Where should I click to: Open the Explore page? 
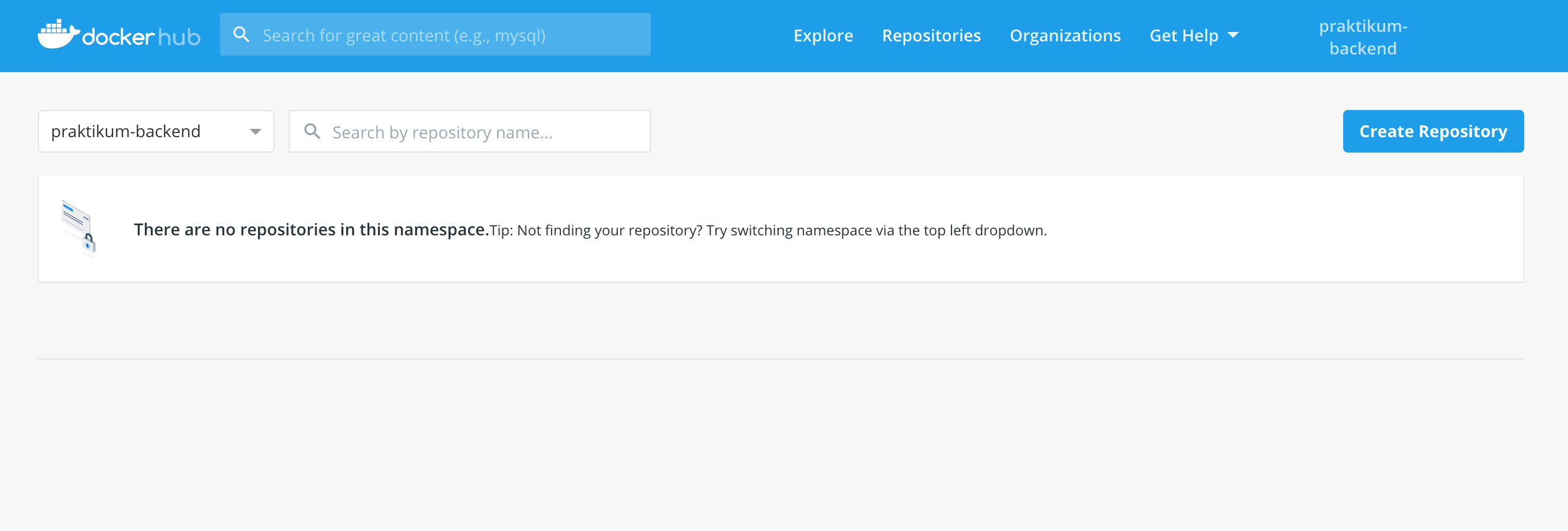[x=823, y=35]
